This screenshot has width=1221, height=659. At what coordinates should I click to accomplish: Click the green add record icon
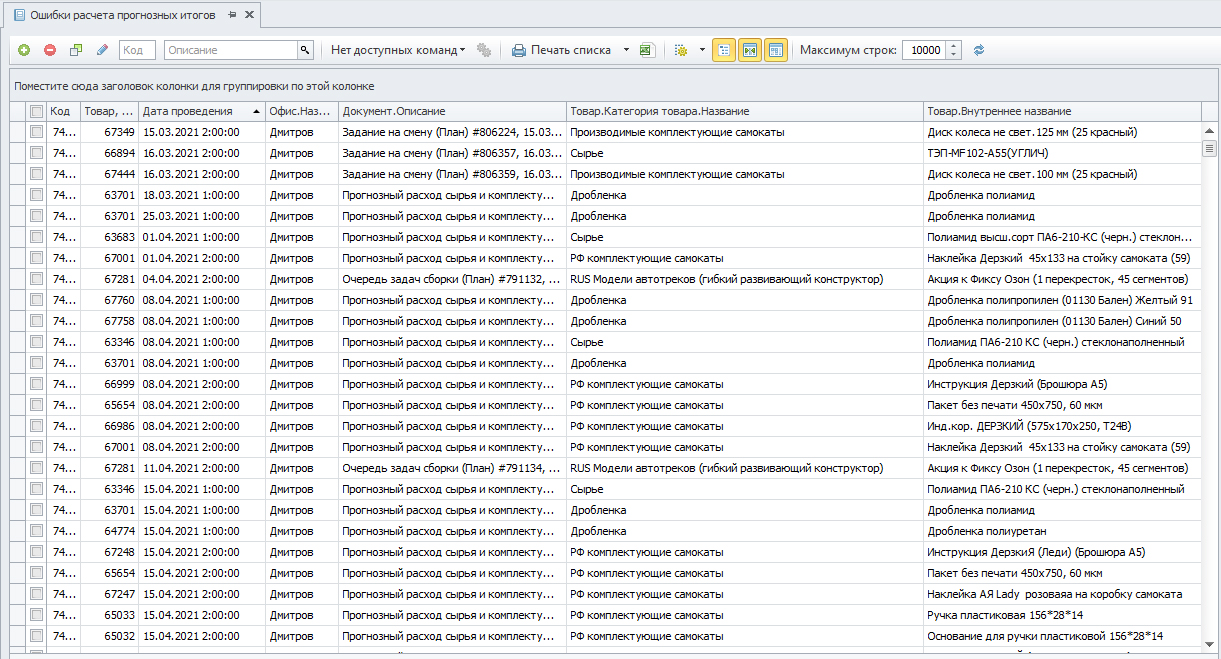(x=24, y=50)
